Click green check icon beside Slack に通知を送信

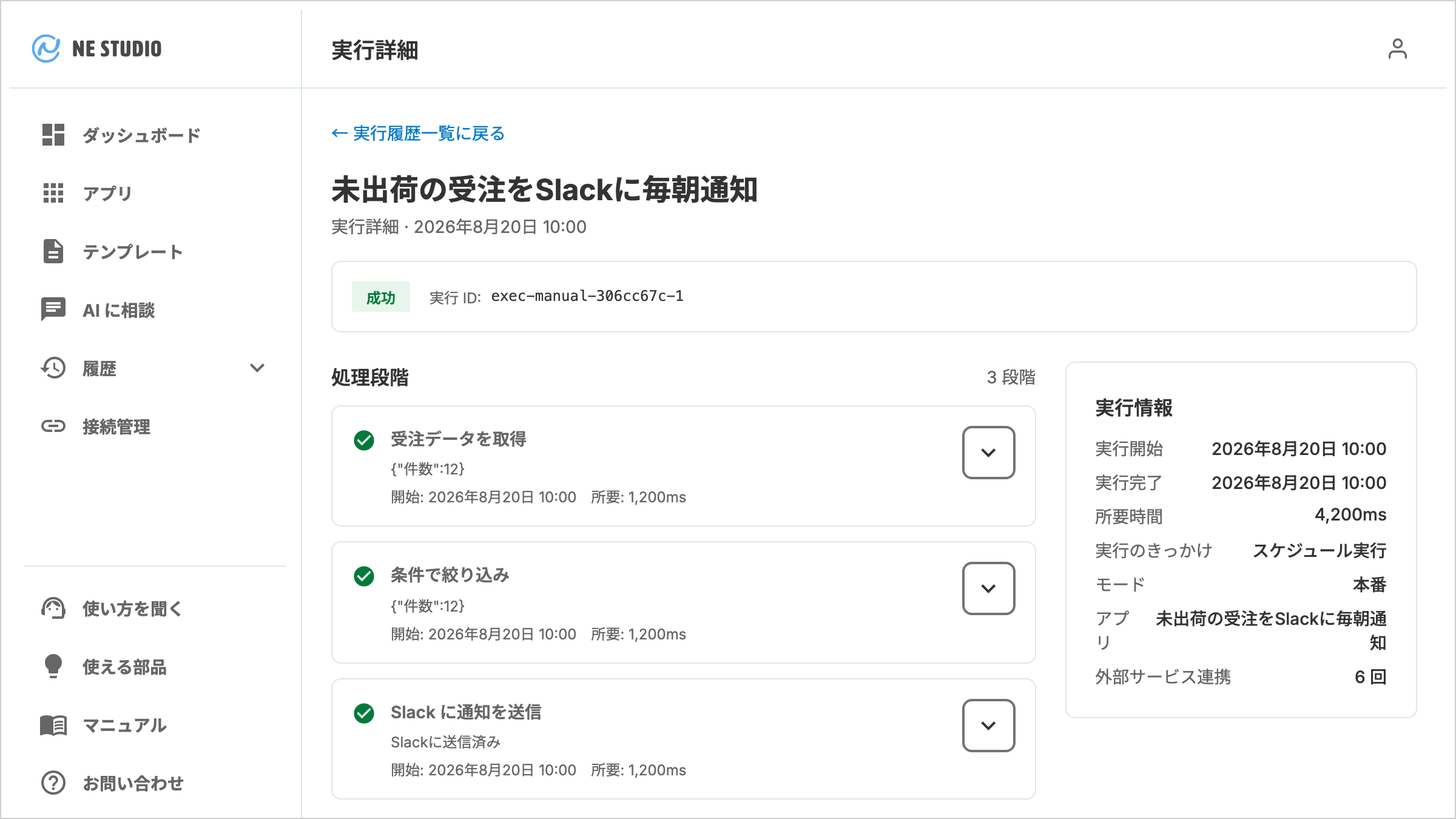pyautogui.click(x=364, y=713)
